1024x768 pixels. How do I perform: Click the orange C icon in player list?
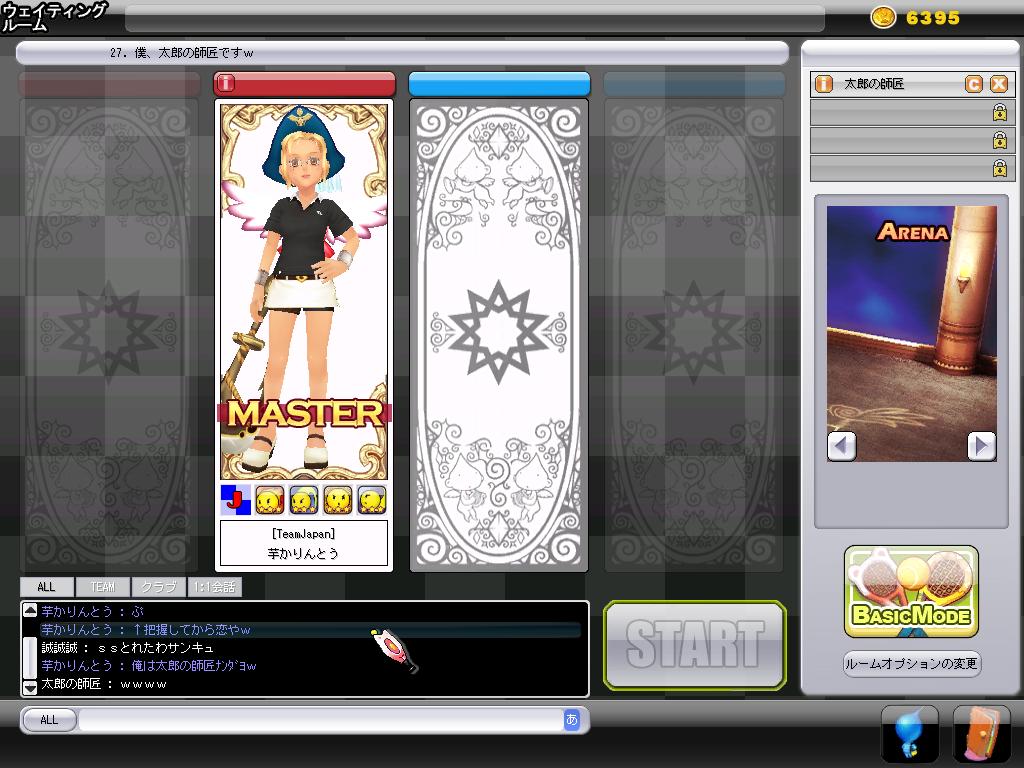[974, 85]
